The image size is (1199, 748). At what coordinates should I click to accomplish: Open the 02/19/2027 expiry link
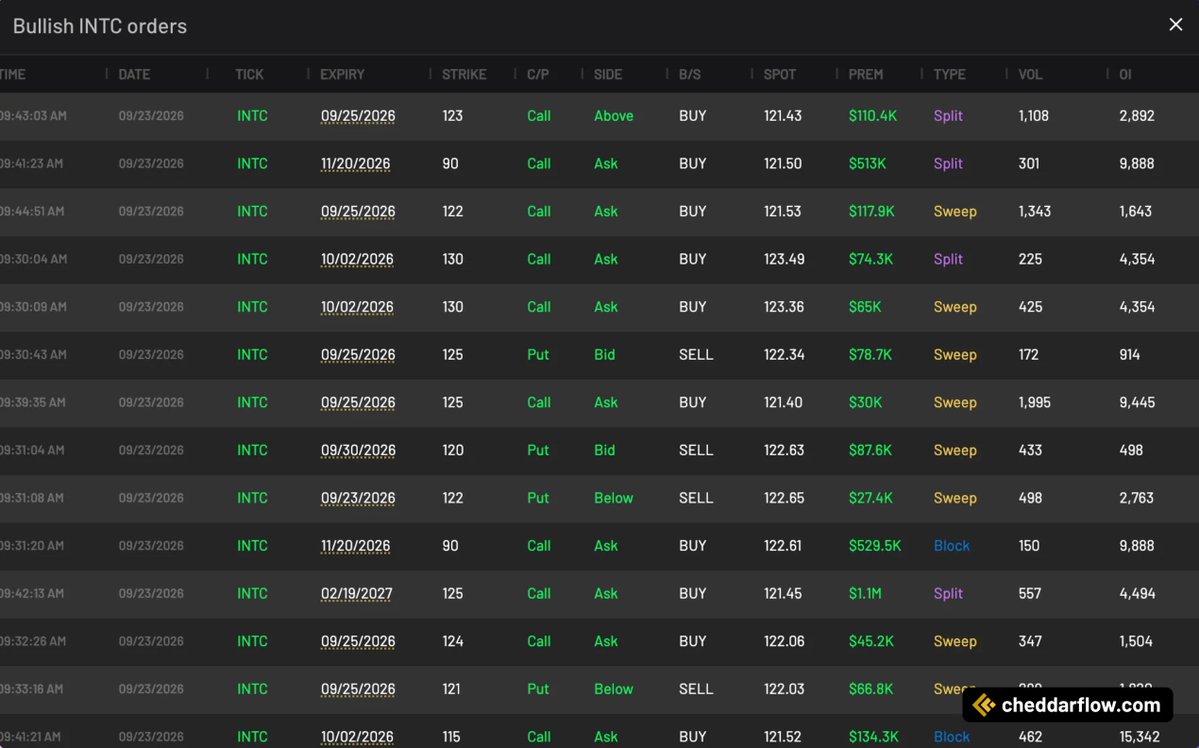tap(356, 594)
